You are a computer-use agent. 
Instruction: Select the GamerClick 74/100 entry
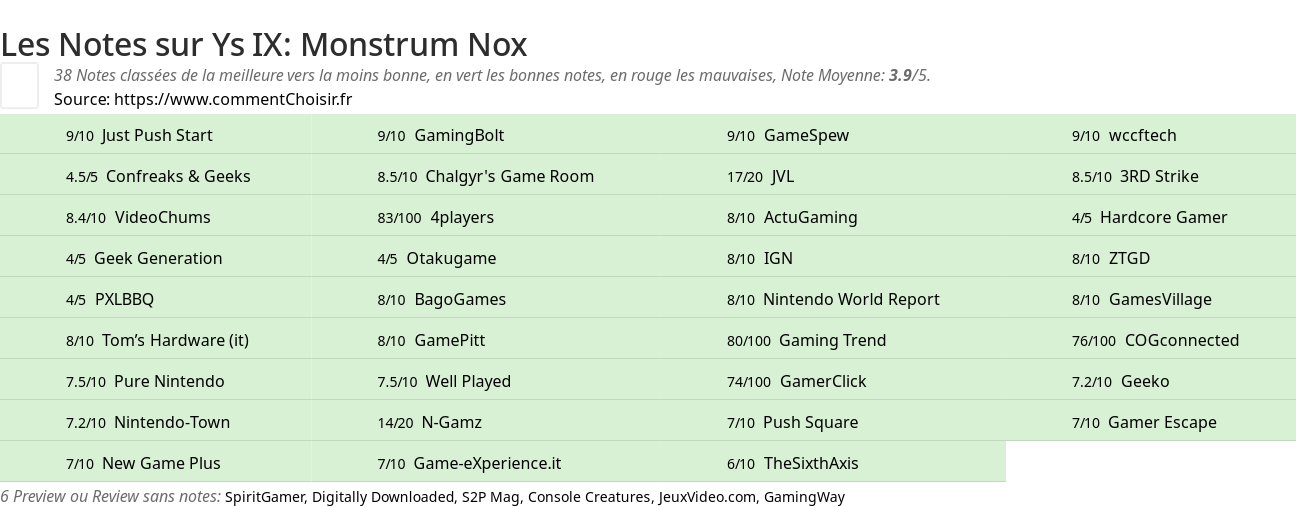[x=823, y=381]
